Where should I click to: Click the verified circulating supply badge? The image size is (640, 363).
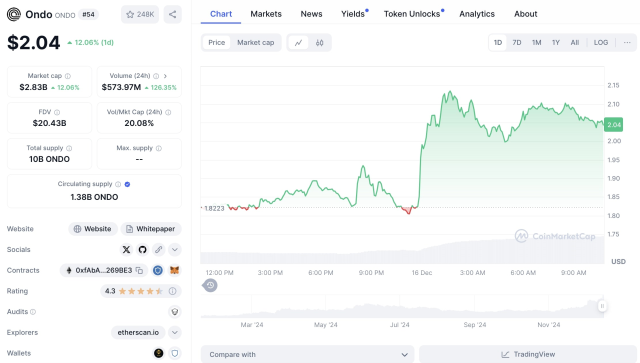tap(127, 185)
